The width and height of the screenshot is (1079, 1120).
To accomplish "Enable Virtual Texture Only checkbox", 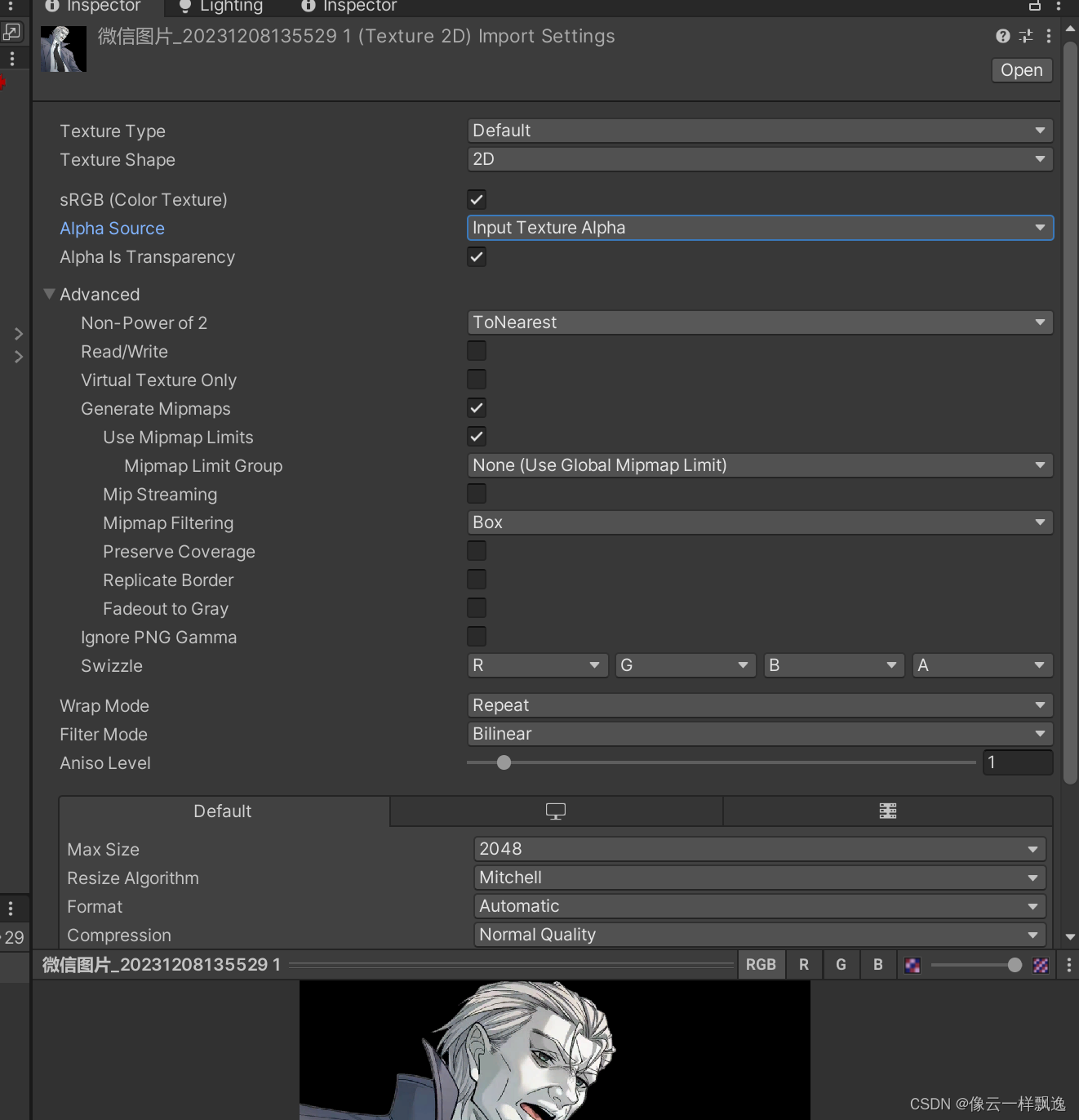I will tap(477, 380).
